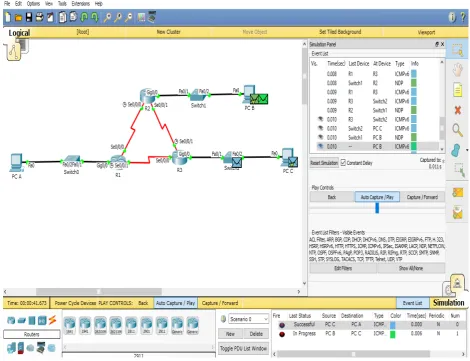Click the Toggle PDU List Window button
Image resolution: width=470 pixels, height=361 pixels.
pos(243,348)
